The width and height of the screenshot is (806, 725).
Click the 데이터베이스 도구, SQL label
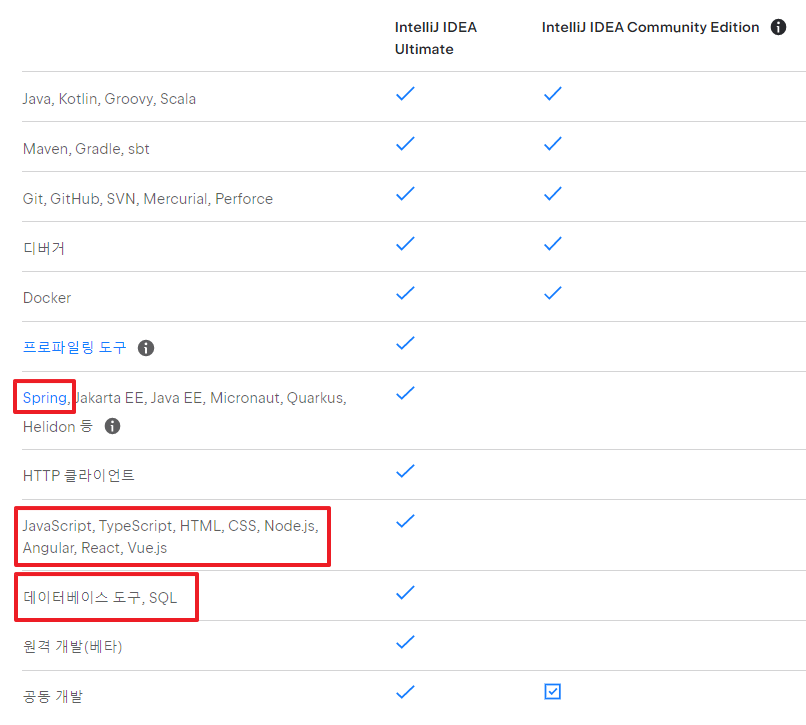click(x=100, y=597)
